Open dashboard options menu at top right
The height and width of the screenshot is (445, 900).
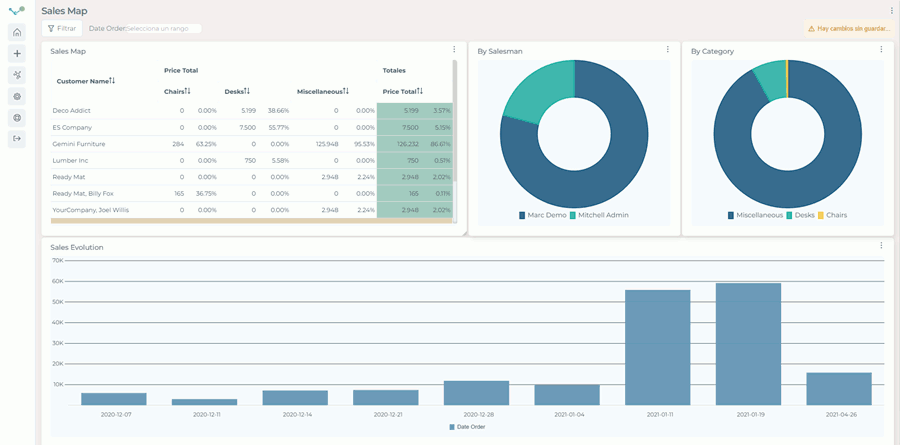(x=891, y=11)
